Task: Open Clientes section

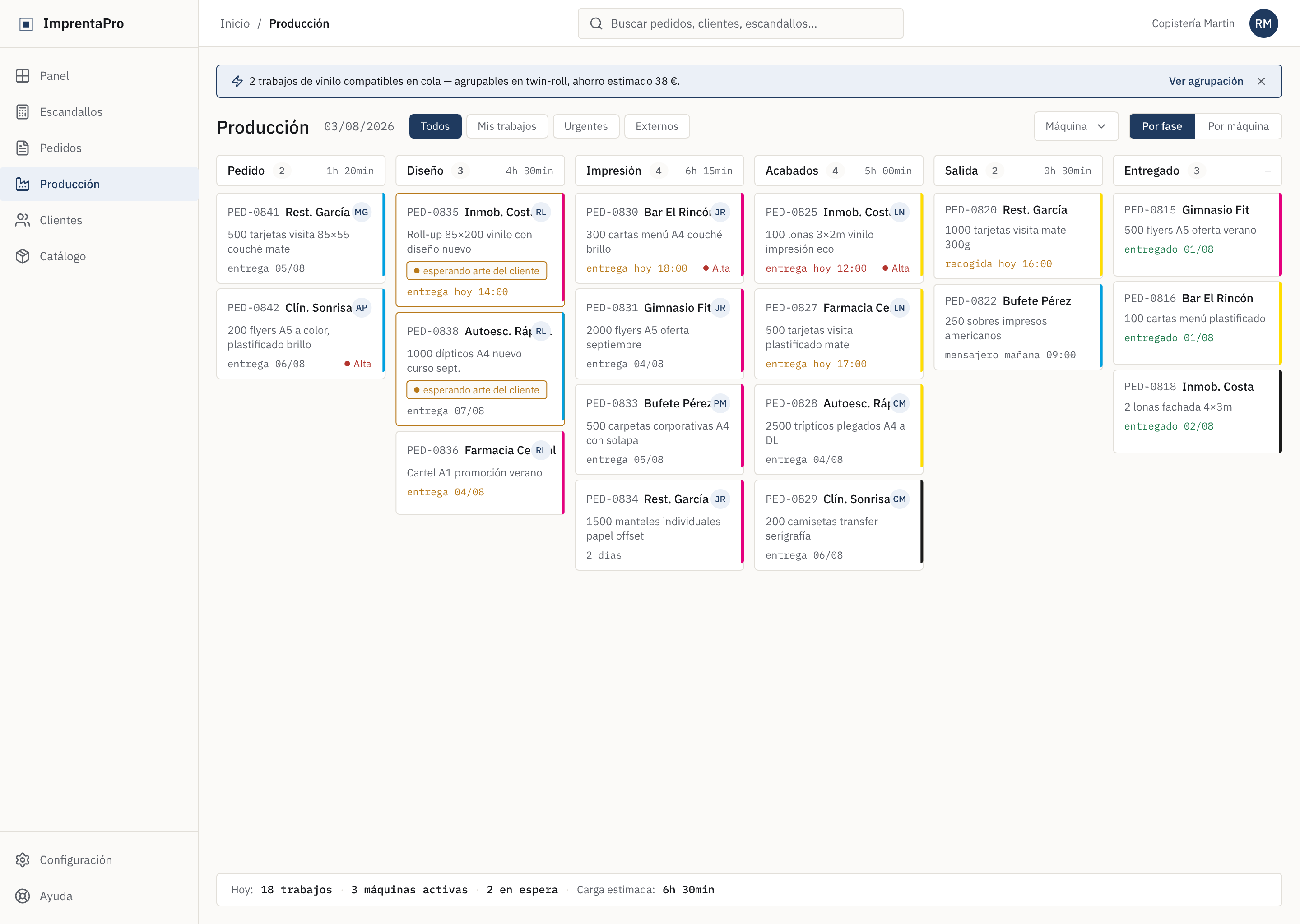Action: [x=99, y=220]
